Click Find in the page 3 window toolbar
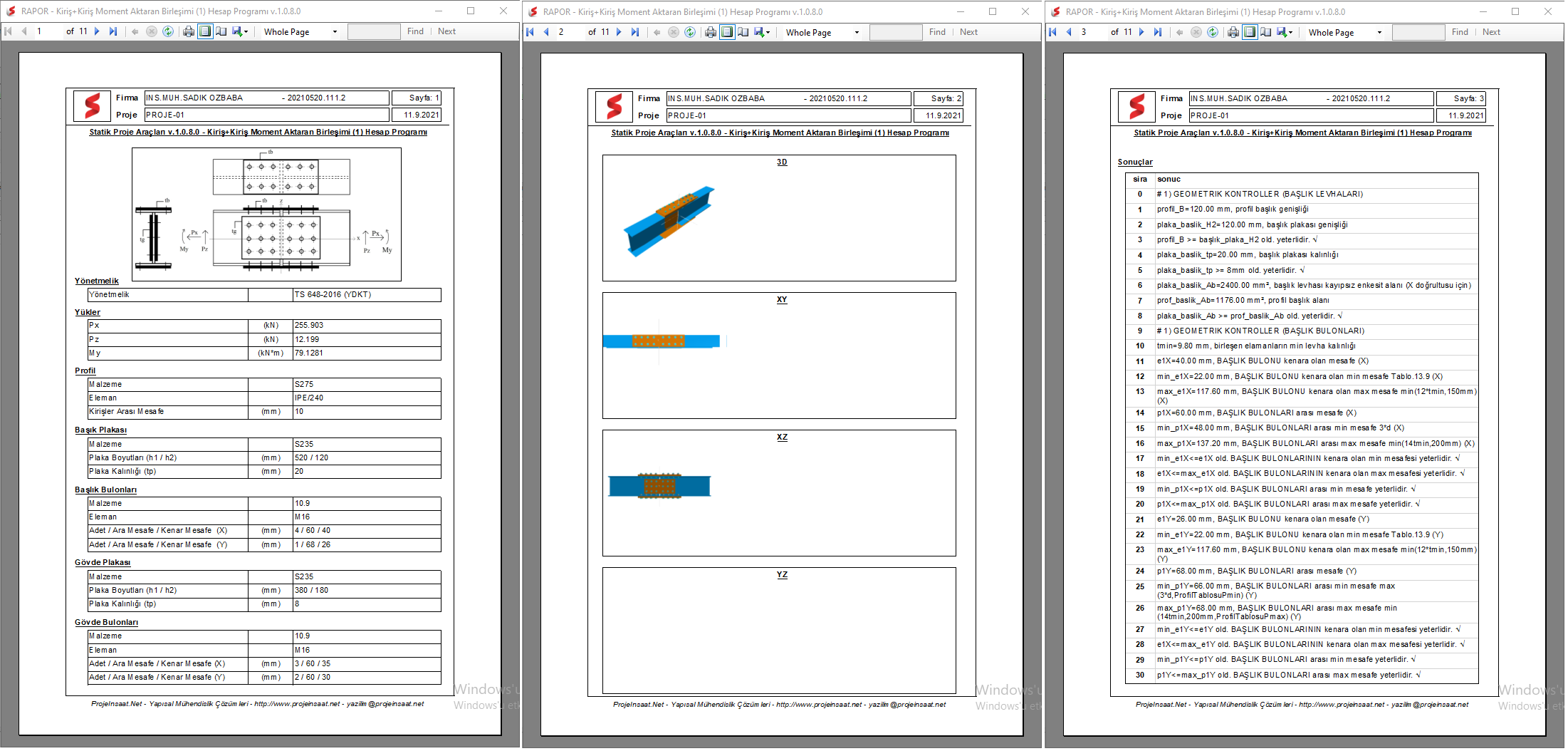The height and width of the screenshot is (751, 1568). (x=1460, y=32)
